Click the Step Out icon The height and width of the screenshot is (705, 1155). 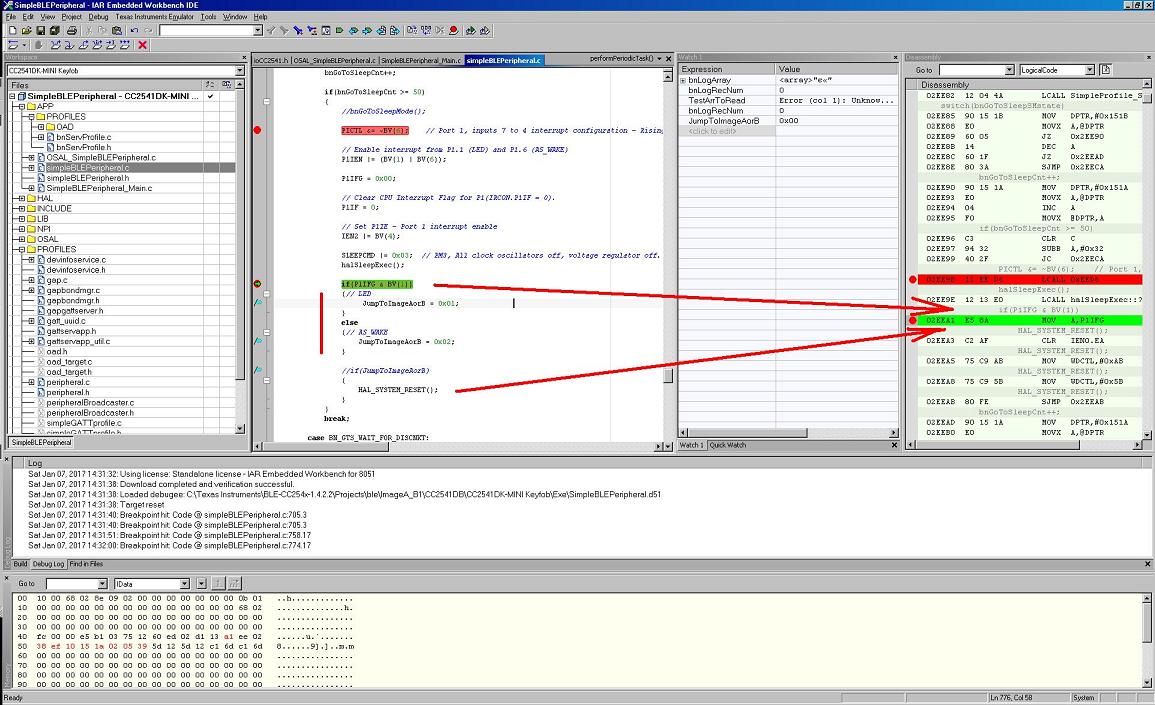(x=84, y=45)
